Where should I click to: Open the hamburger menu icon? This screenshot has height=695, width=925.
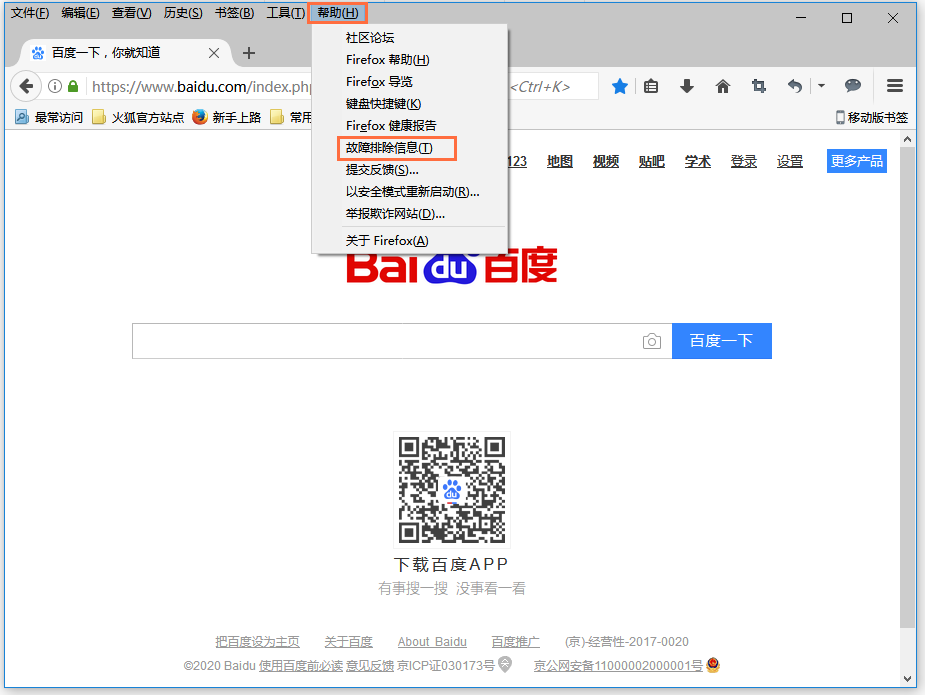click(895, 86)
